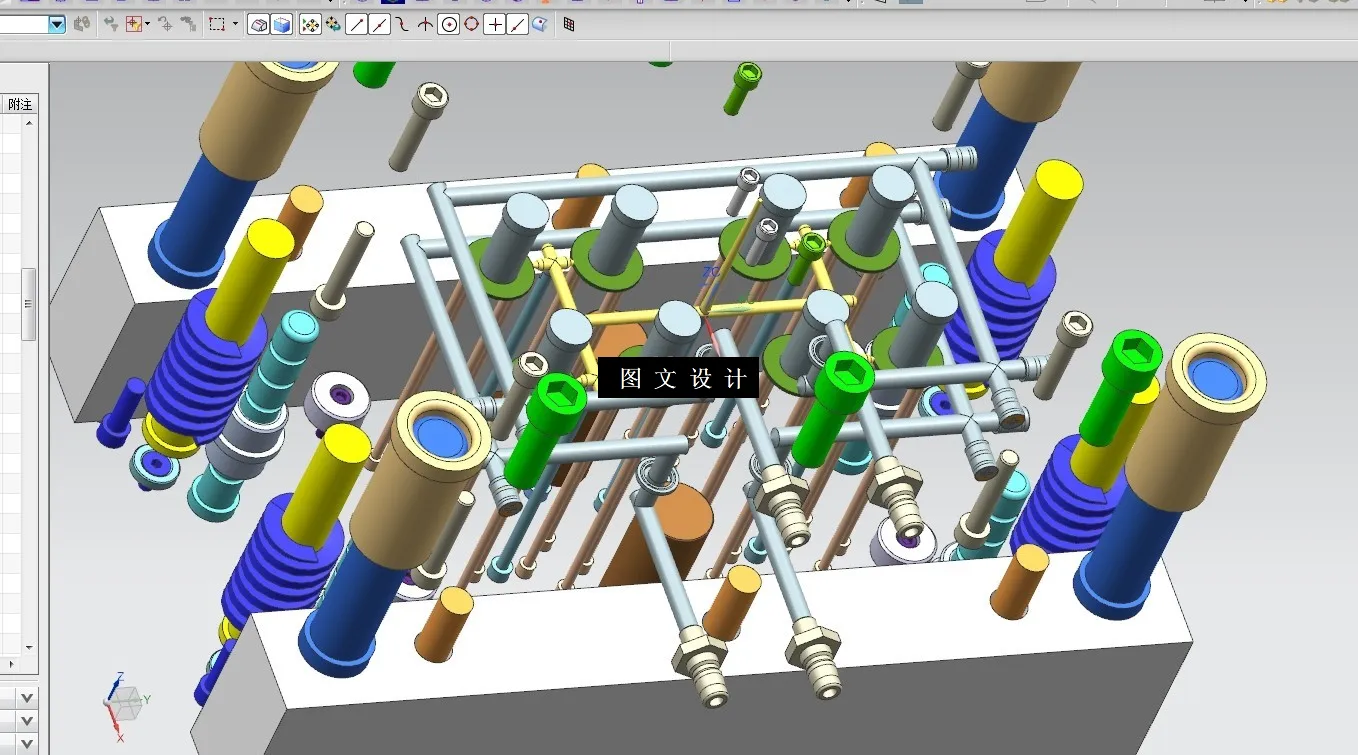This screenshot has width=1358, height=755.
Task: Click the snap-to-grid checkered icon at toolbar end
Action: point(568,25)
